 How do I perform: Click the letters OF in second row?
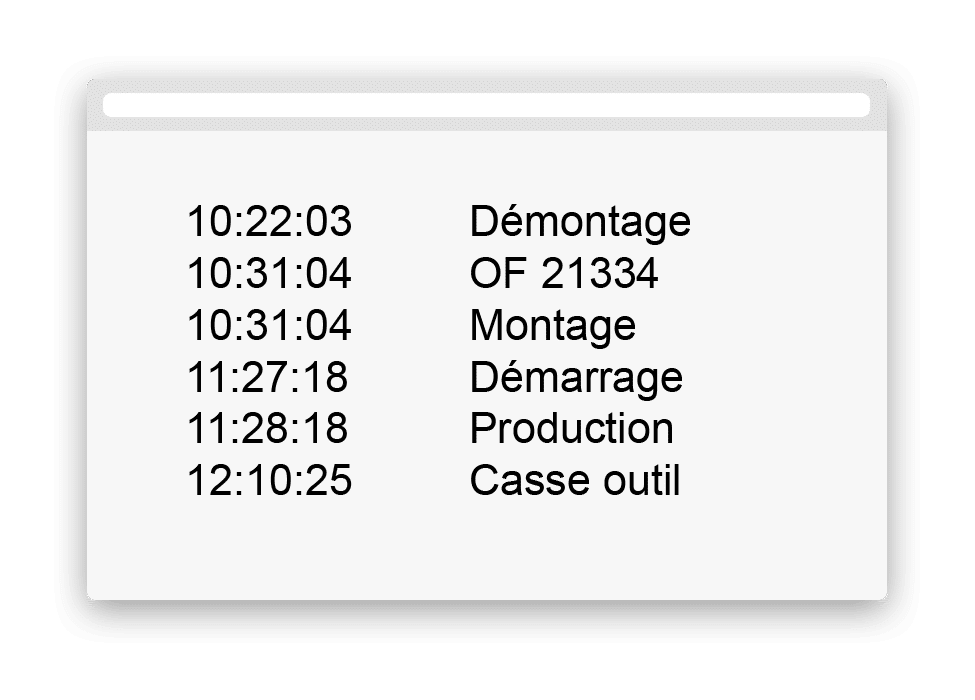[x=498, y=273]
